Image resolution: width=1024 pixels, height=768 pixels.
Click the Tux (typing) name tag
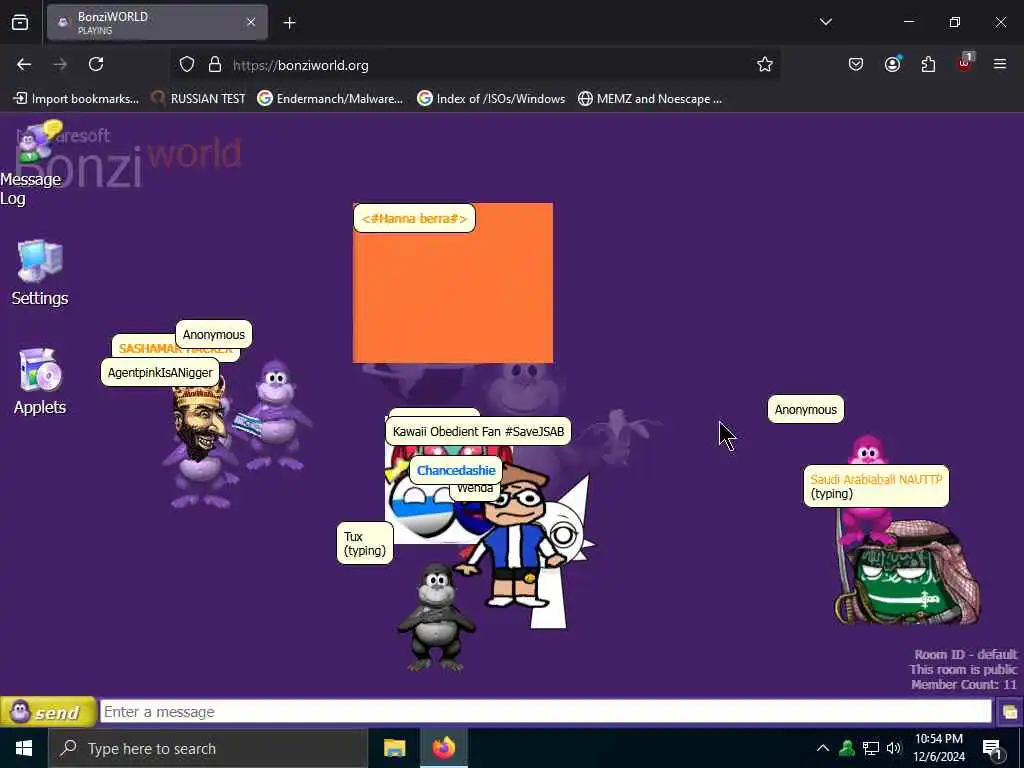pos(364,543)
